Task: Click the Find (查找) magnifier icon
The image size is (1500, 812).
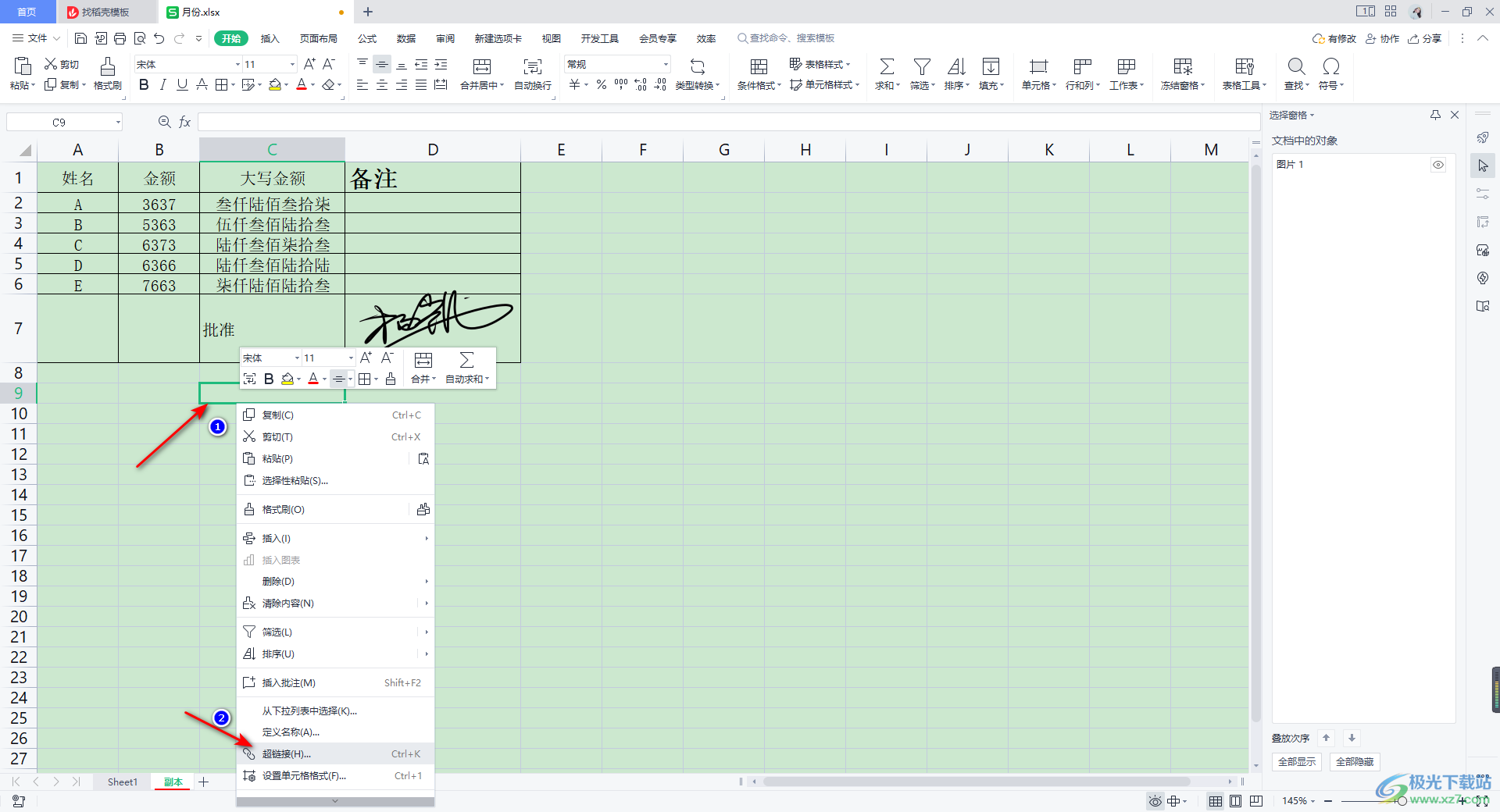Action: pos(1296,66)
